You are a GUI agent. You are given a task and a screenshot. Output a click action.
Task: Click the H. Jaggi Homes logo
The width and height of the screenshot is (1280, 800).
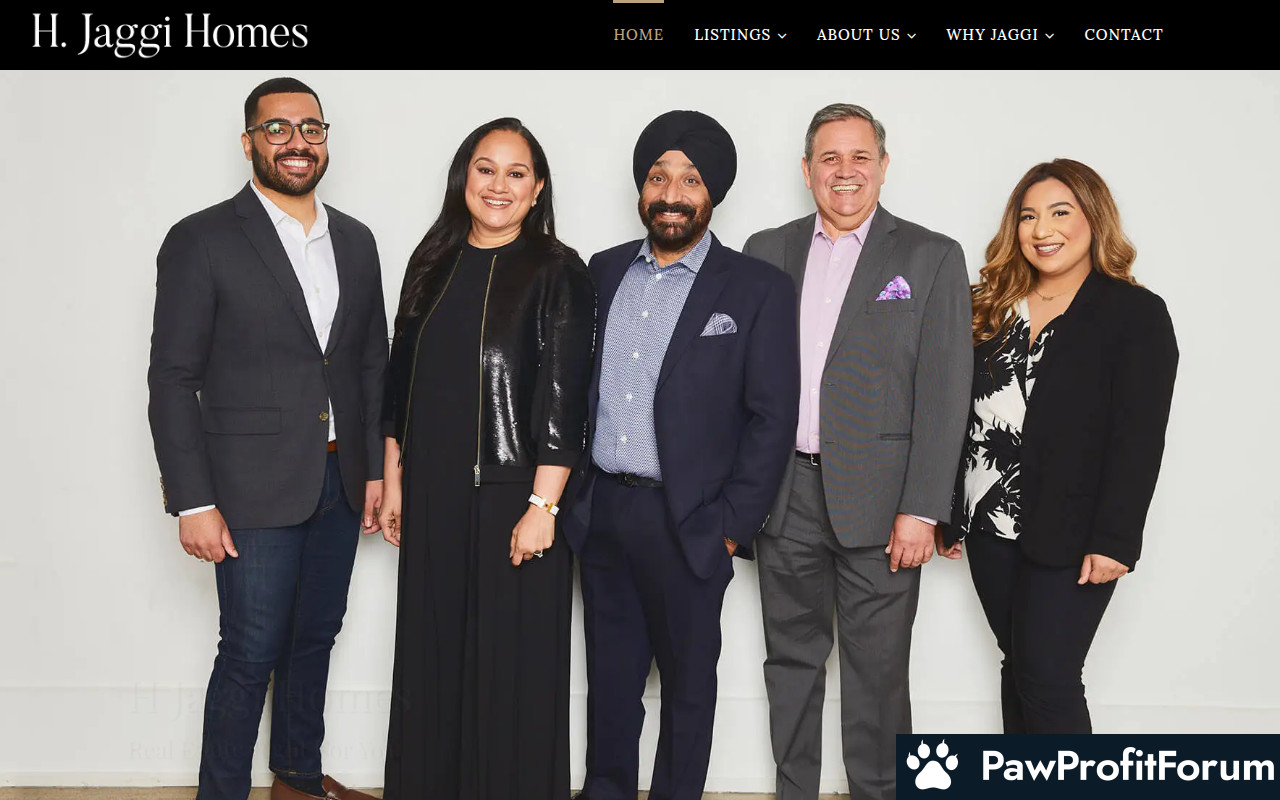[x=169, y=34]
